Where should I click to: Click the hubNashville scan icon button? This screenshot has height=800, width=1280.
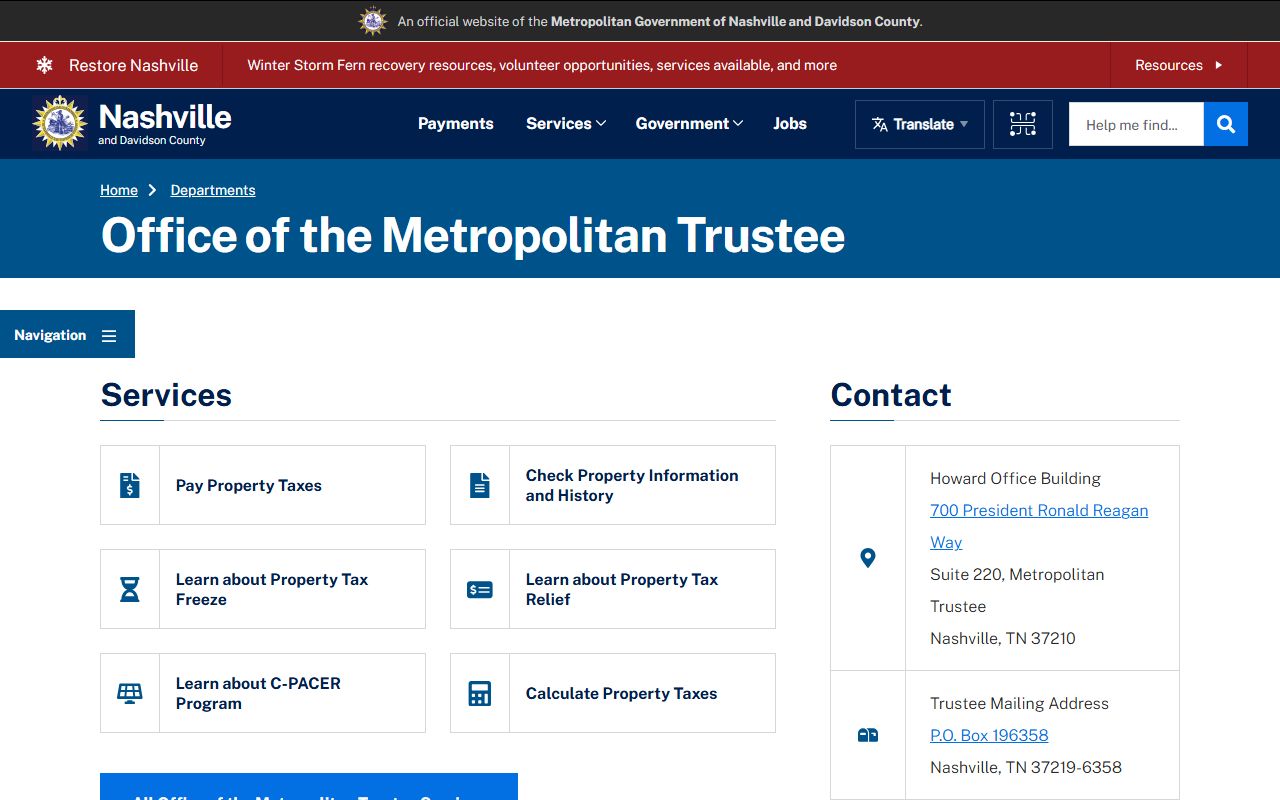coord(1023,124)
